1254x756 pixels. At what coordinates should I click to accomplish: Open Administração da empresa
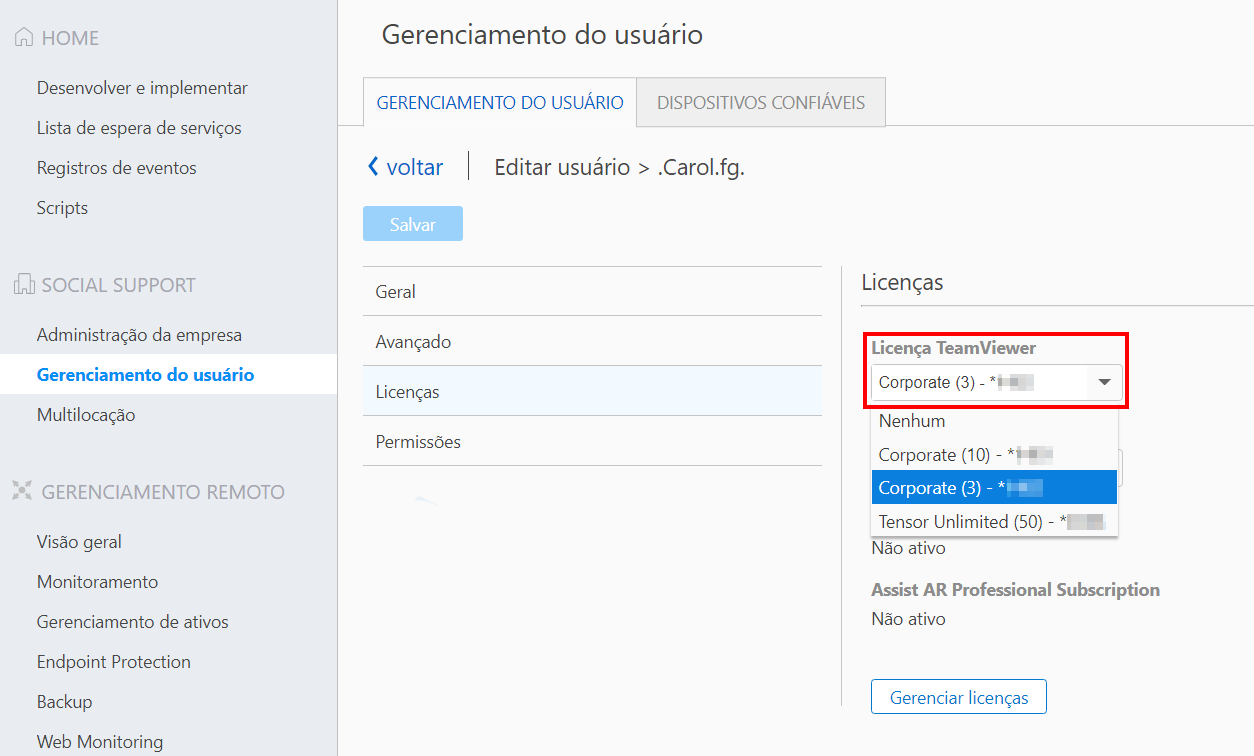tap(139, 335)
